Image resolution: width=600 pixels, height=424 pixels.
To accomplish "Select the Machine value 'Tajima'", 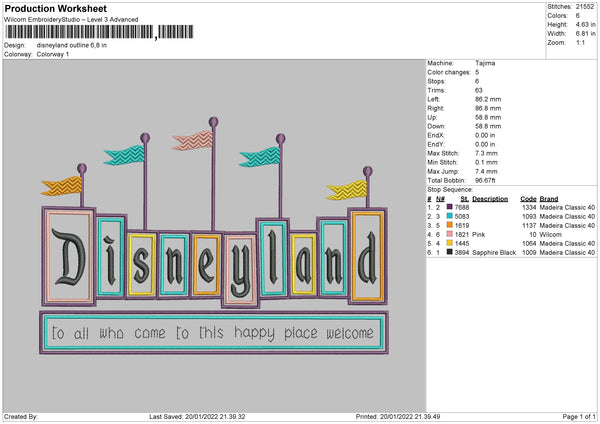I will (x=485, y=63).
